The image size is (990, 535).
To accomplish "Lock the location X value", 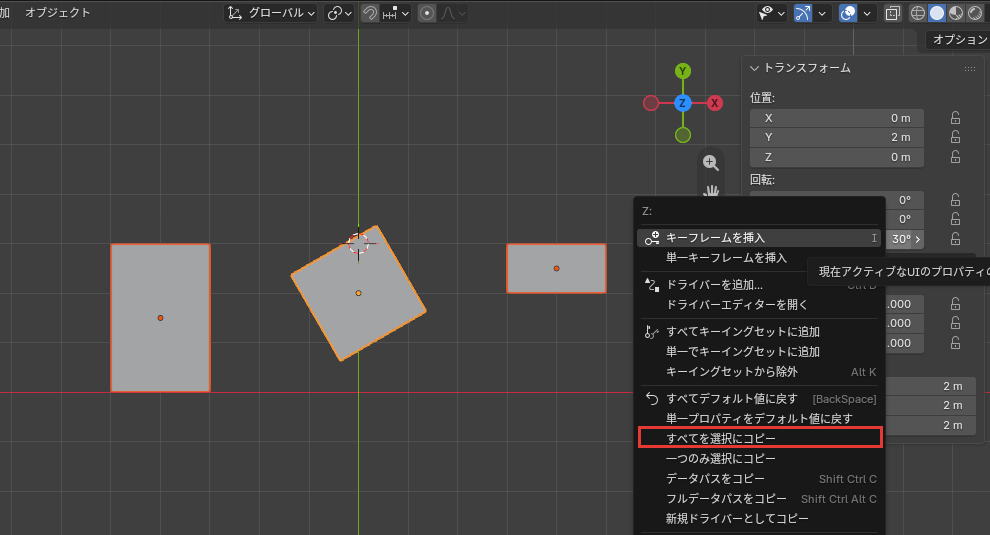I will coord(955,118).
